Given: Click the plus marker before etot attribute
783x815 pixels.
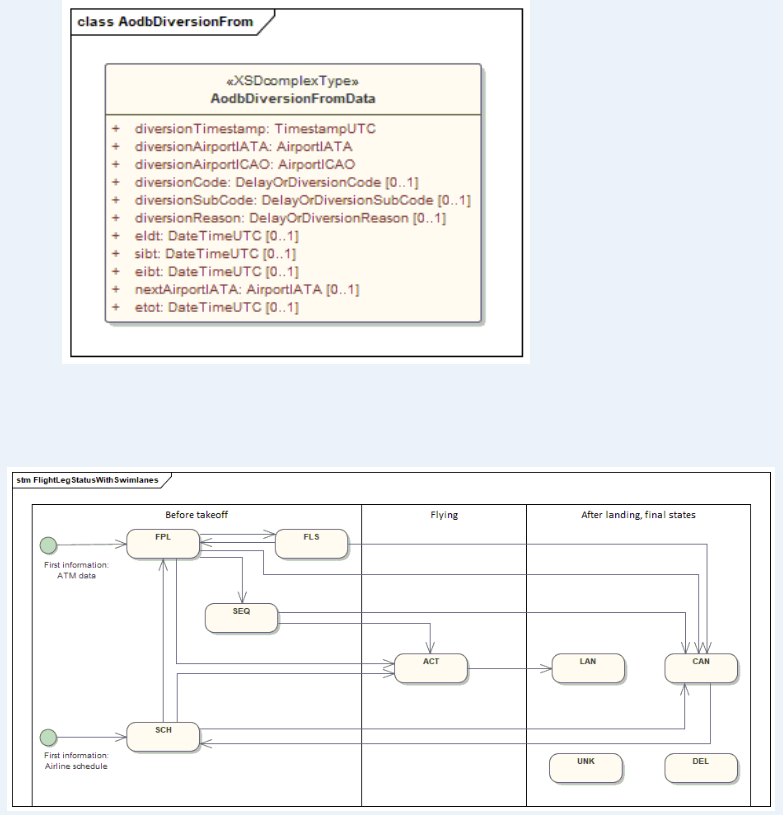Looking at the screenshot, I should tap(116, 307).
